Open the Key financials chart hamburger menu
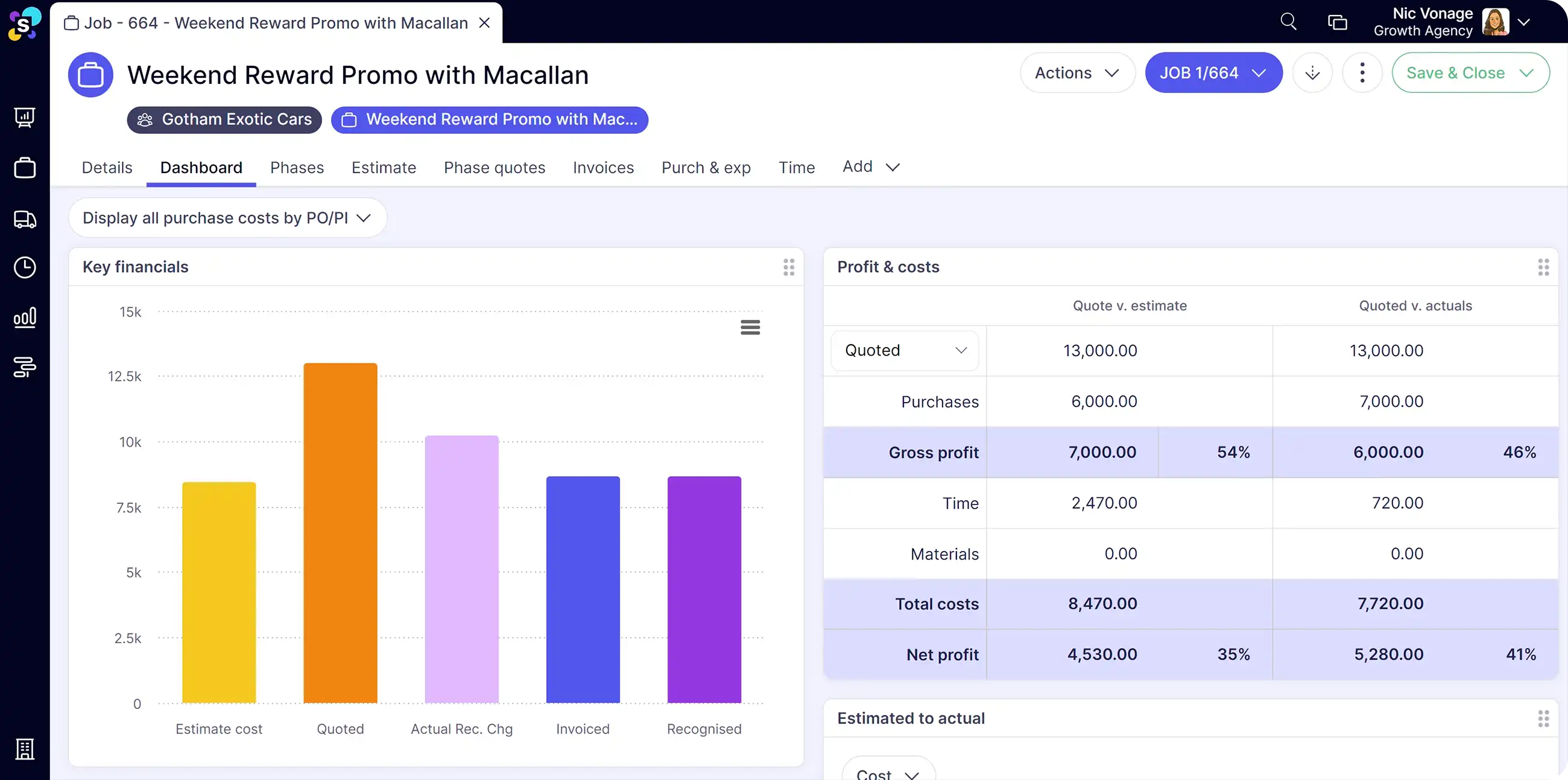 click(x=750, y=327)
